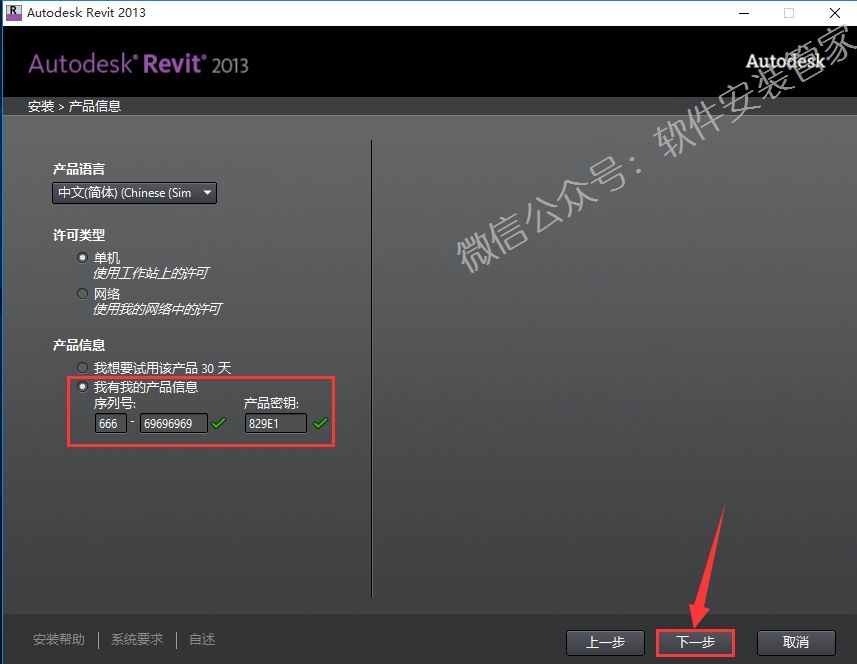This screenshot has width=857, height=664.
Task: Click the Autodesk Revit 2013 banner logo
Action: click(138, 62)
